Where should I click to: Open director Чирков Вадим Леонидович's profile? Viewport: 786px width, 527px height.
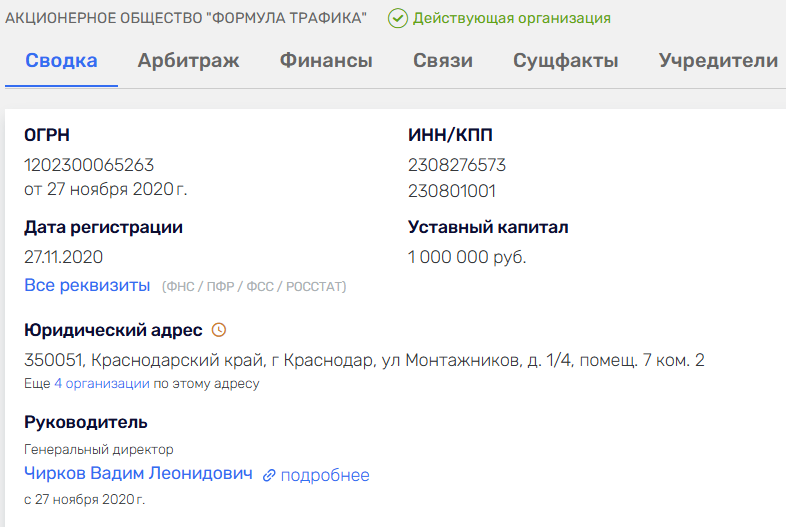pos(138,474)
